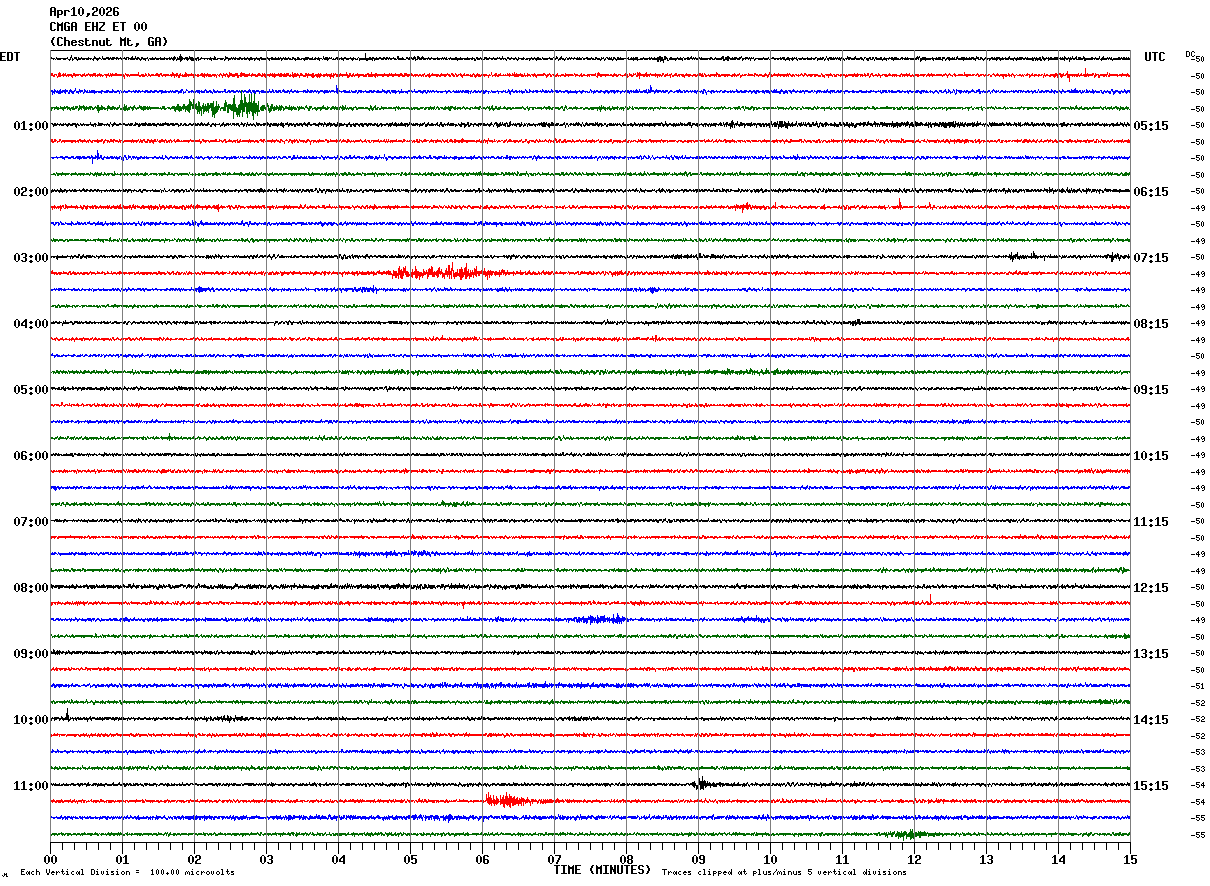The width and height of the screenshot is (1210, 886).
Task: Select the station code CMGA EHZ ET 00
Action: 98,27
